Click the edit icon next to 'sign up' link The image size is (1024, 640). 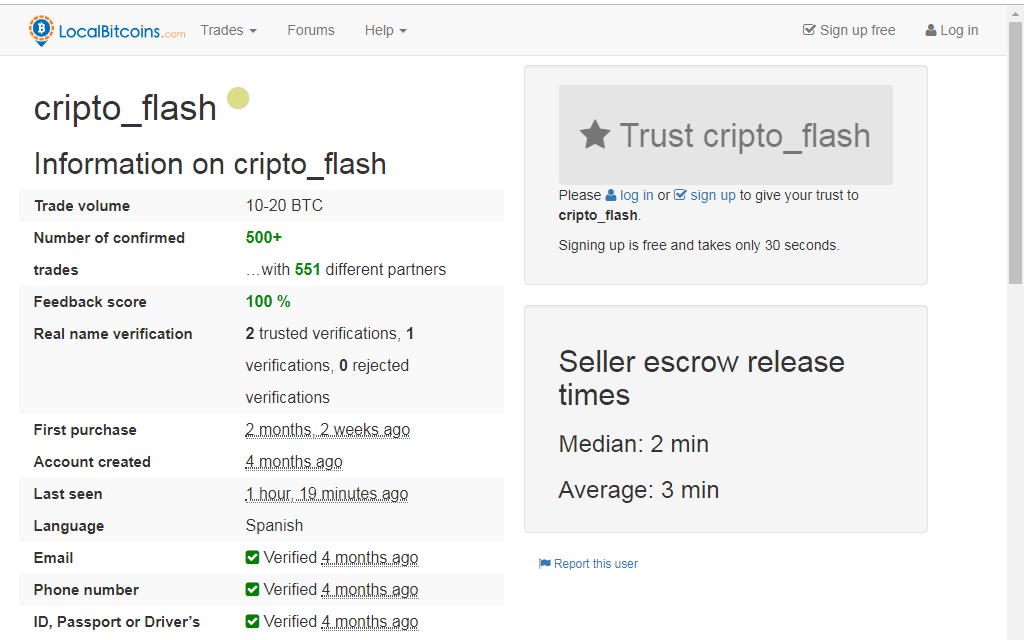[x=680, y=196]
